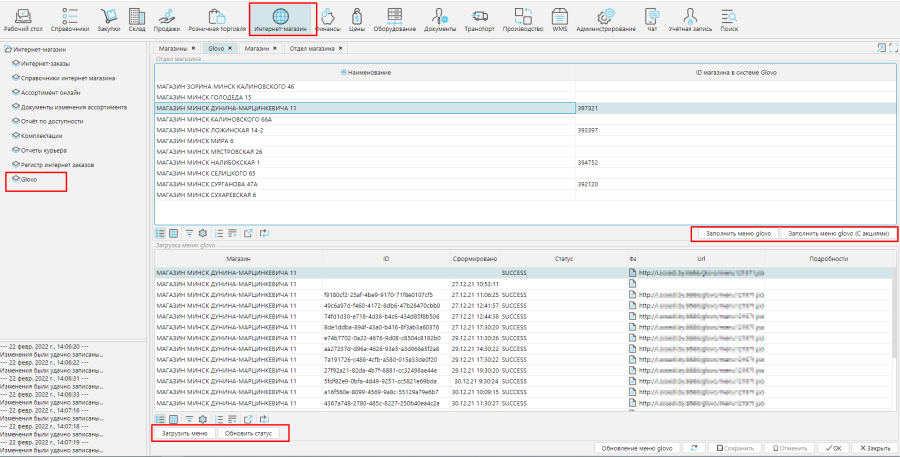This screenshot has height=457, width=900.
Task: Click the Обновить статус button
Action: click(x=249, y=434)
